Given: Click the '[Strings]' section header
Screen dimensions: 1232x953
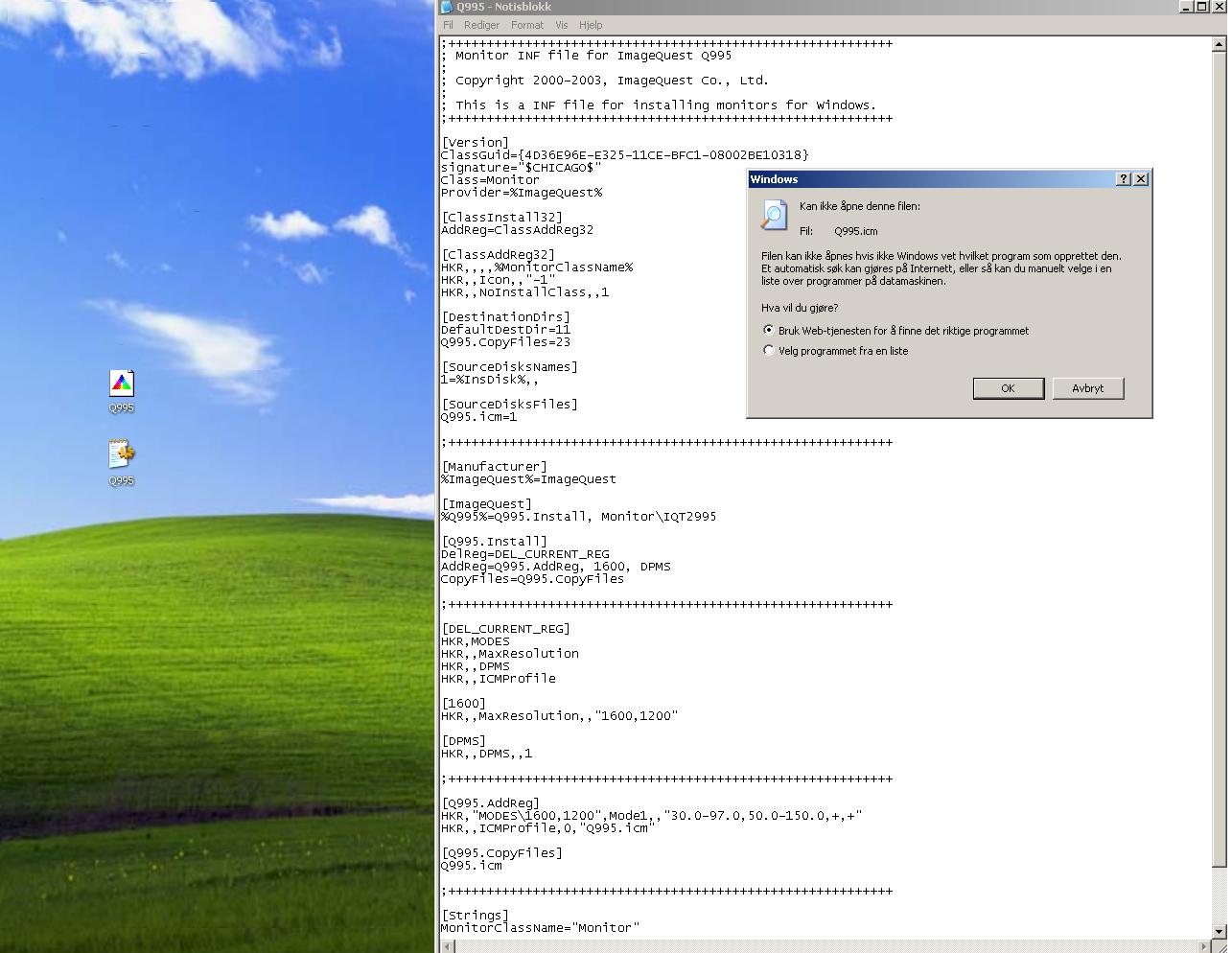Looking at the screenshot, I should [476, 916].
